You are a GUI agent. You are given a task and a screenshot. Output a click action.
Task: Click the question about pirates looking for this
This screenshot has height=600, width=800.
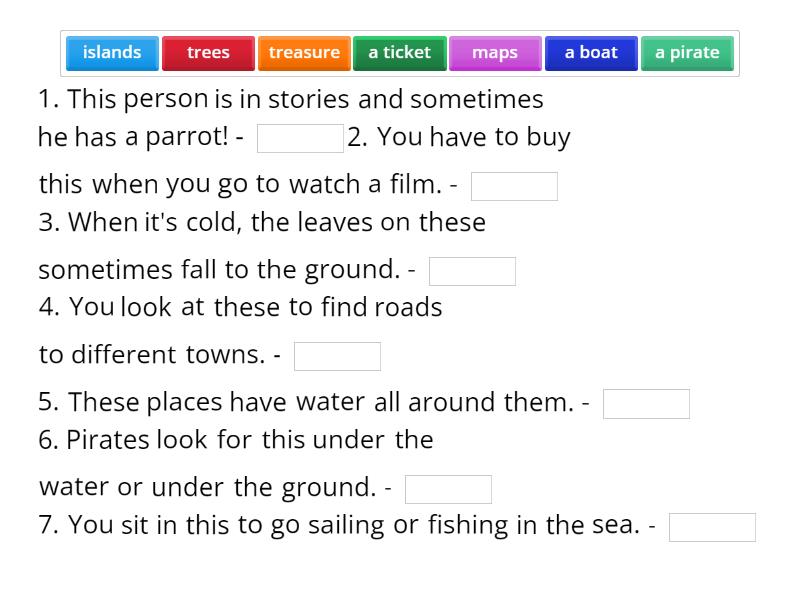(x=235, y=439)
